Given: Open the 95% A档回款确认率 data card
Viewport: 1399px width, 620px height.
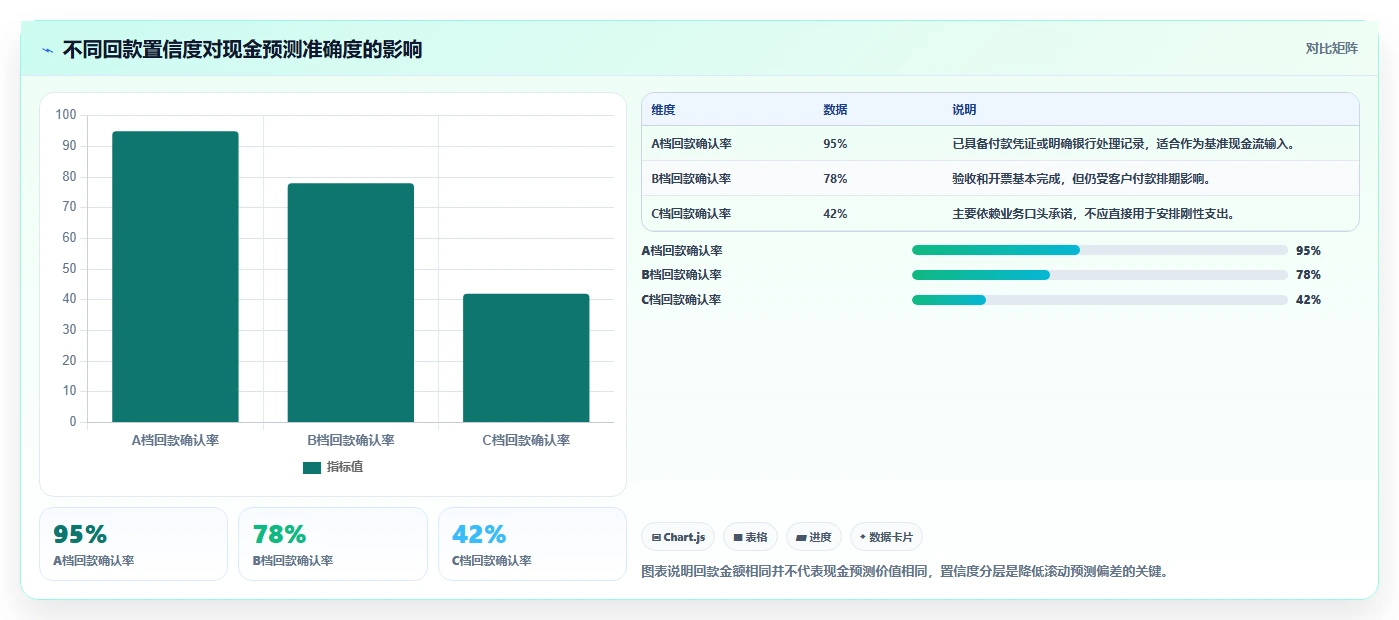Looking at the screenshot, I should 133,544.
